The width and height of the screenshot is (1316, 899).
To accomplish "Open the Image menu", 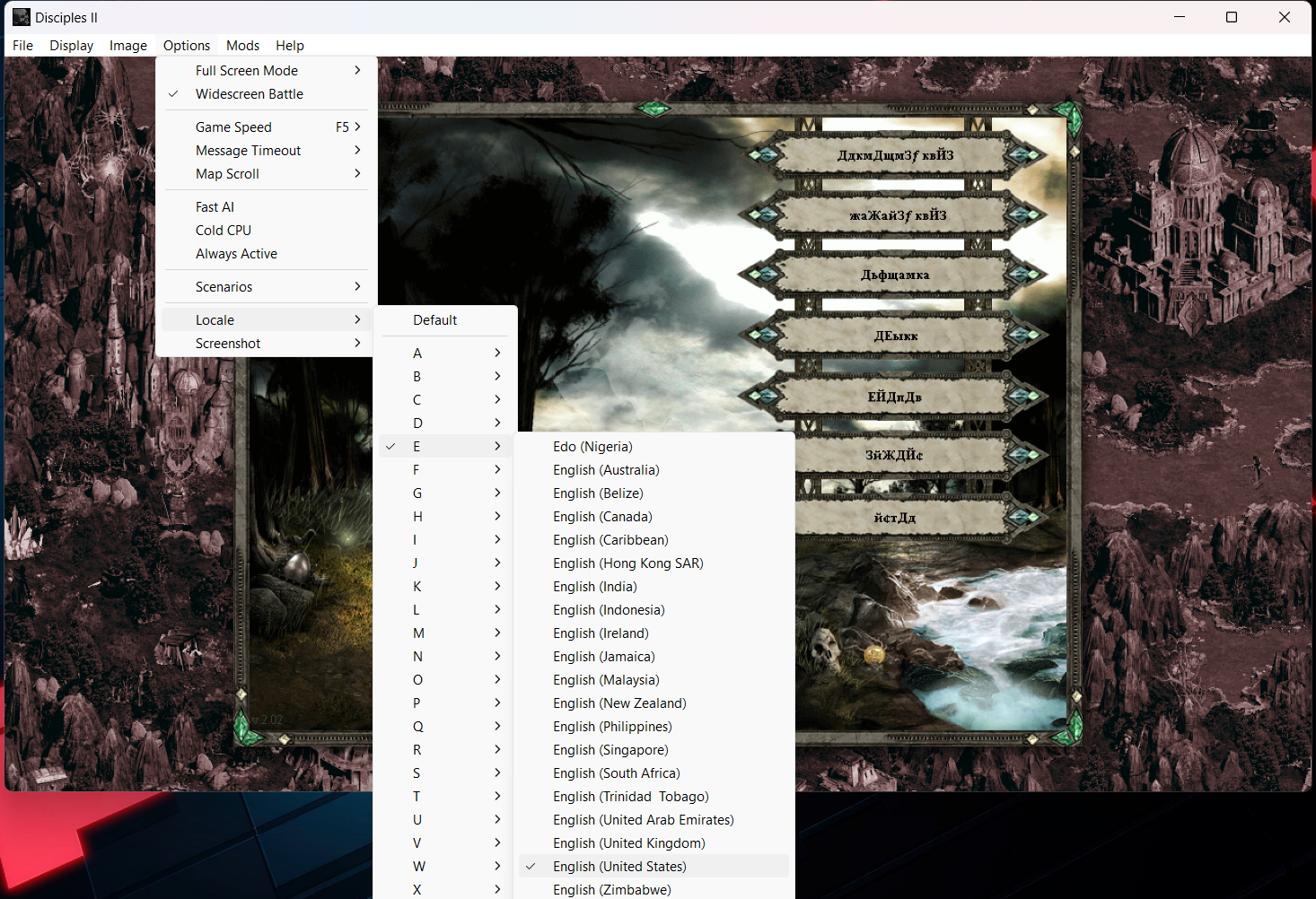I will click(128, 46).
